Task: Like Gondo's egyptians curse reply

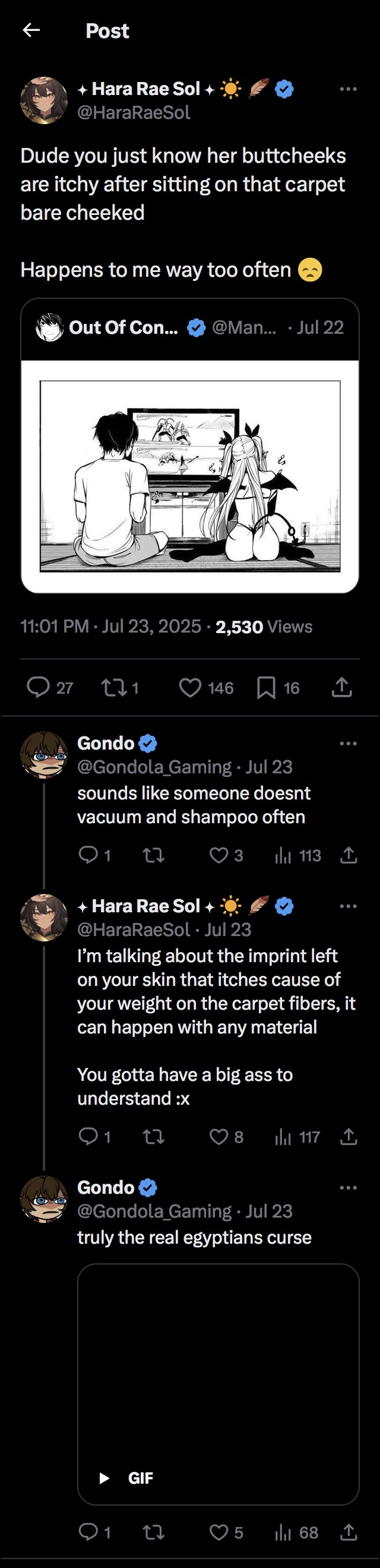Action: click(218, 1532)
